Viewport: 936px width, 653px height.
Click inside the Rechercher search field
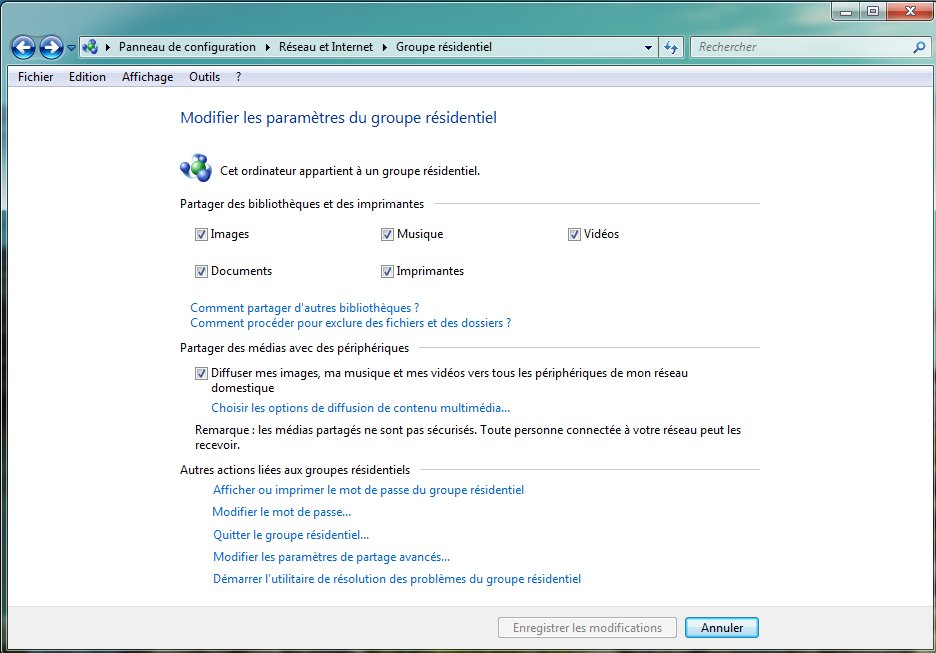[803, 47]
